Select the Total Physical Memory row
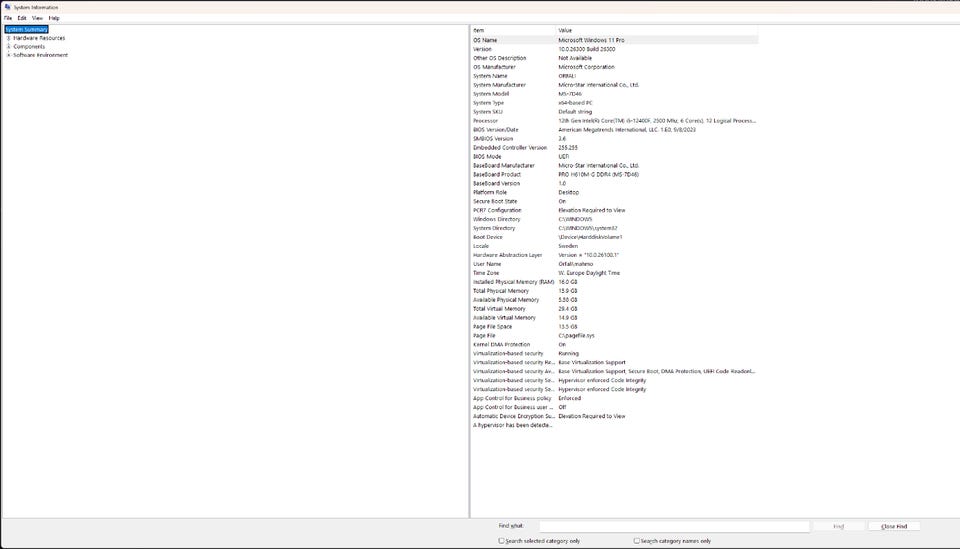Screen dimensions: 960x549 (x=615, y=291)
